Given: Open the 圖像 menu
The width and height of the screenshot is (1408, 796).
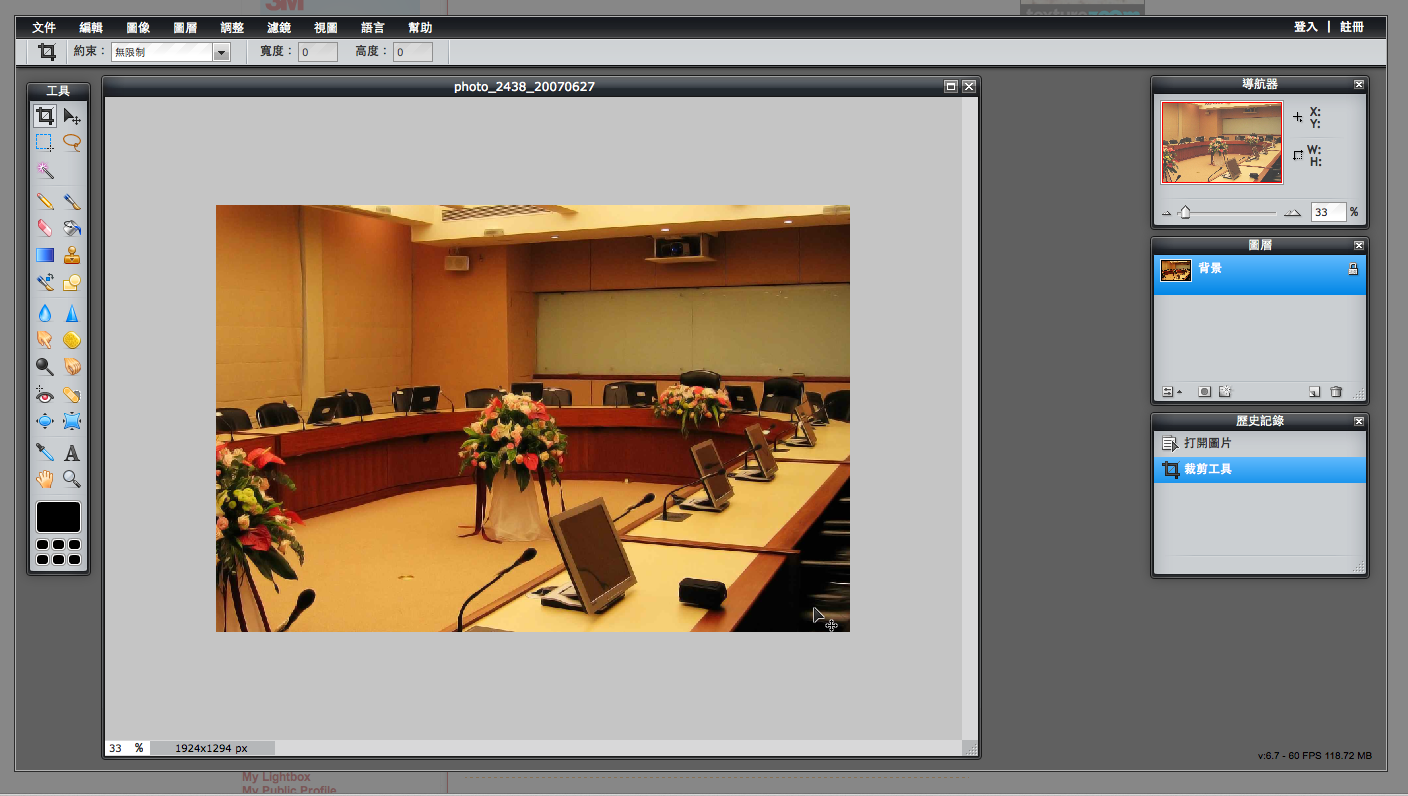Looking at the screenshot, I should [138, 28].
